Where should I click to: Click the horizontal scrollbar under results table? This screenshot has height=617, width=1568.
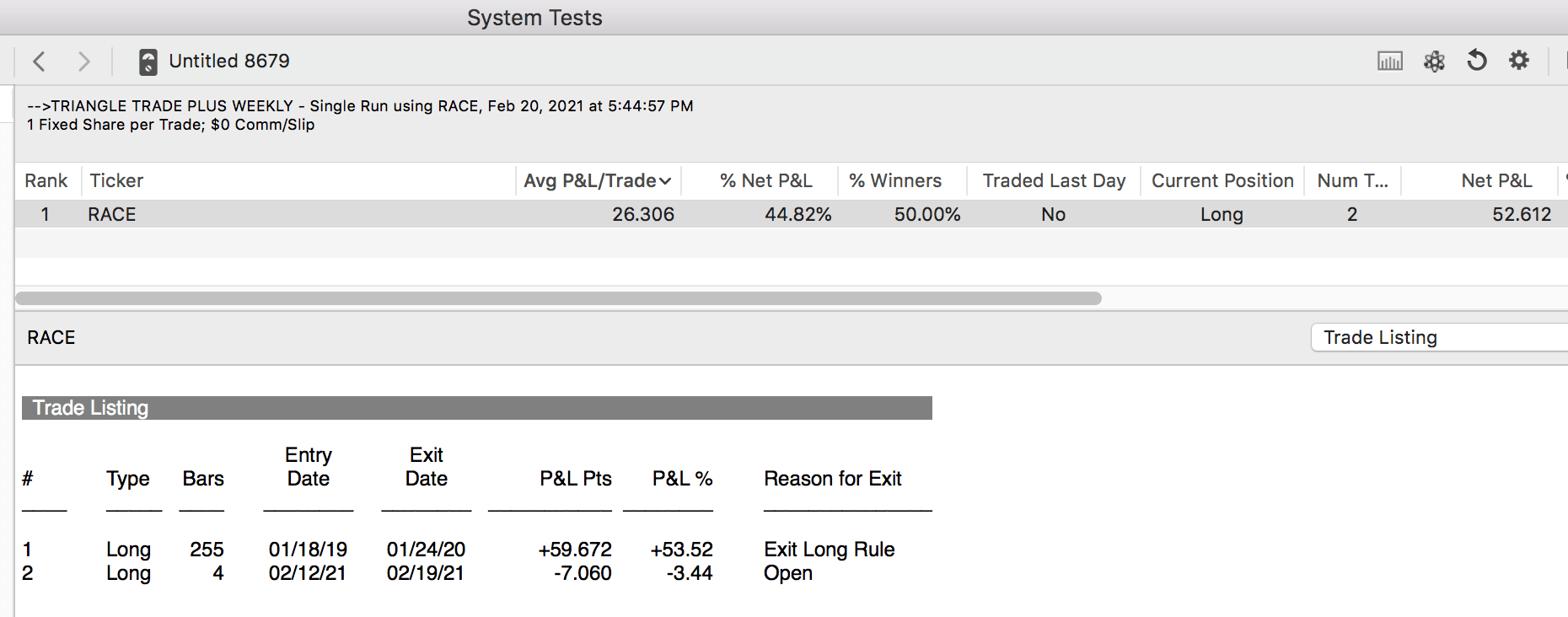click(558, 298)
